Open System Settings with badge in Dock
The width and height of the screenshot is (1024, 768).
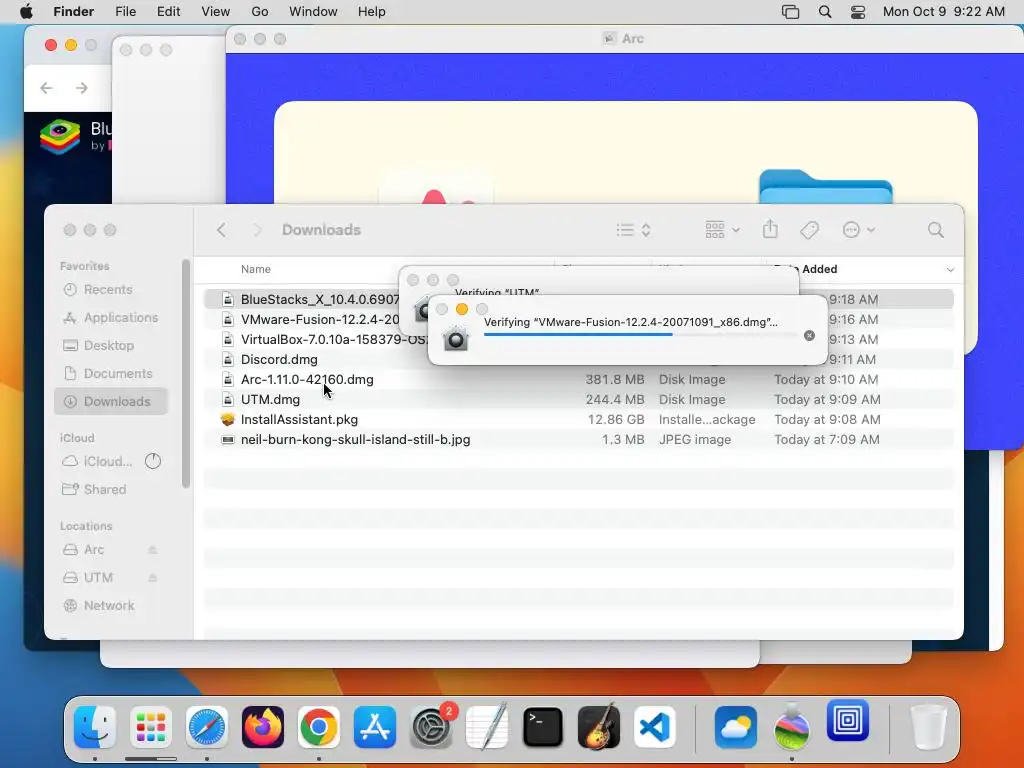(x=431, y=727)
